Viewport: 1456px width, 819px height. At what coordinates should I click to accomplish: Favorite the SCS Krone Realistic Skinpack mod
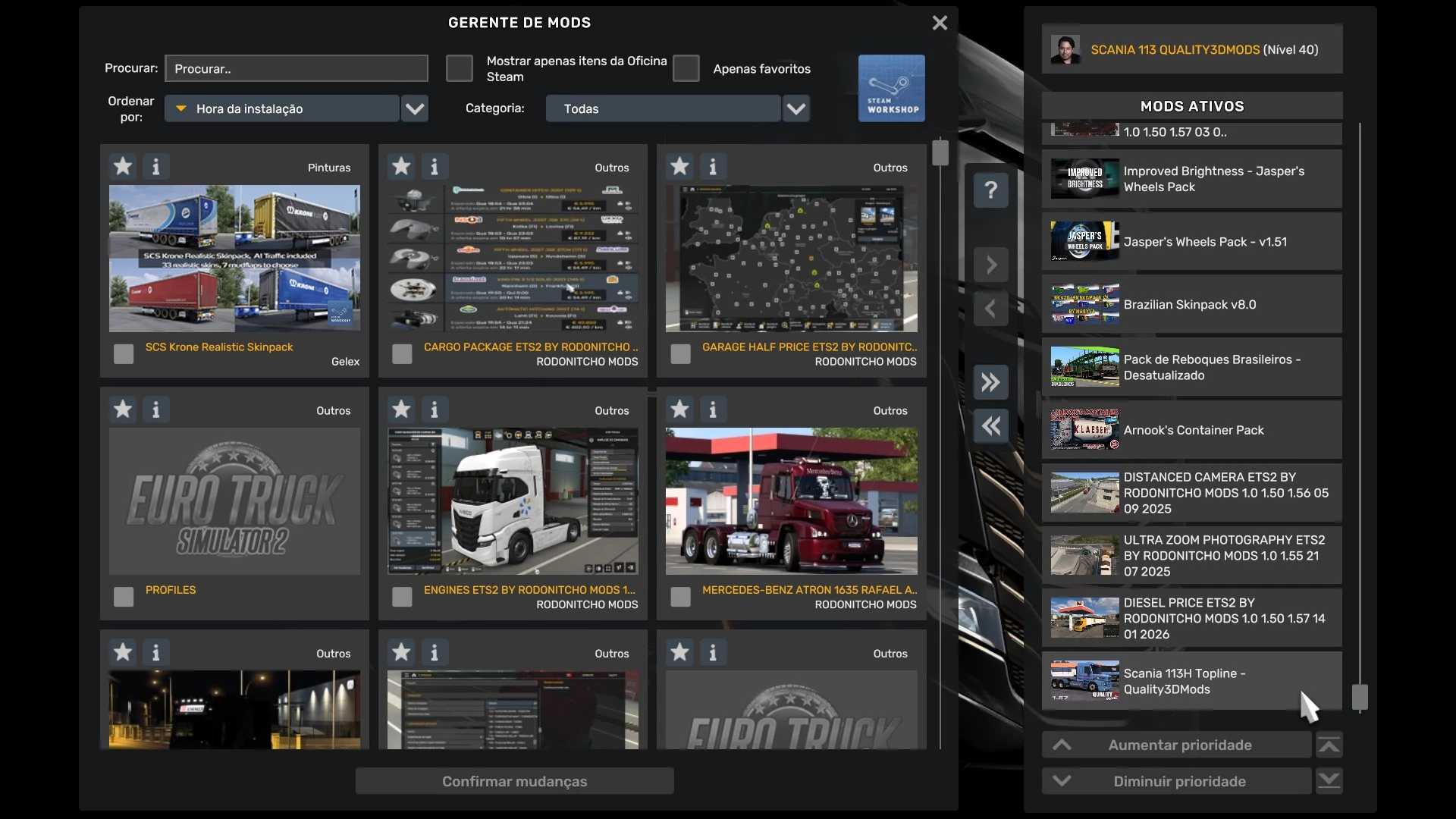click(x=123, y=166)
